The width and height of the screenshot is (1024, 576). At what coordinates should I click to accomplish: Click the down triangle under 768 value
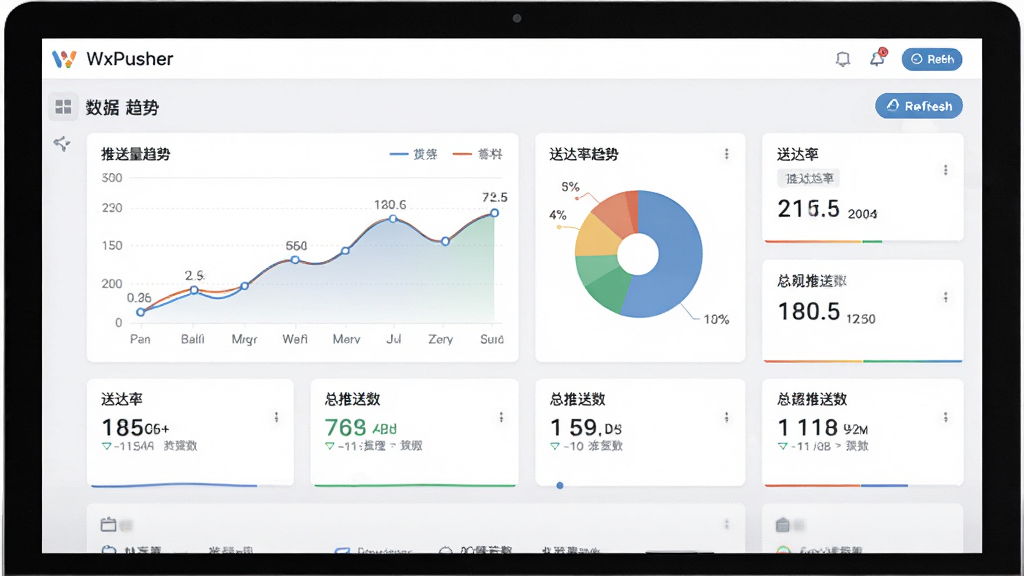330,446
